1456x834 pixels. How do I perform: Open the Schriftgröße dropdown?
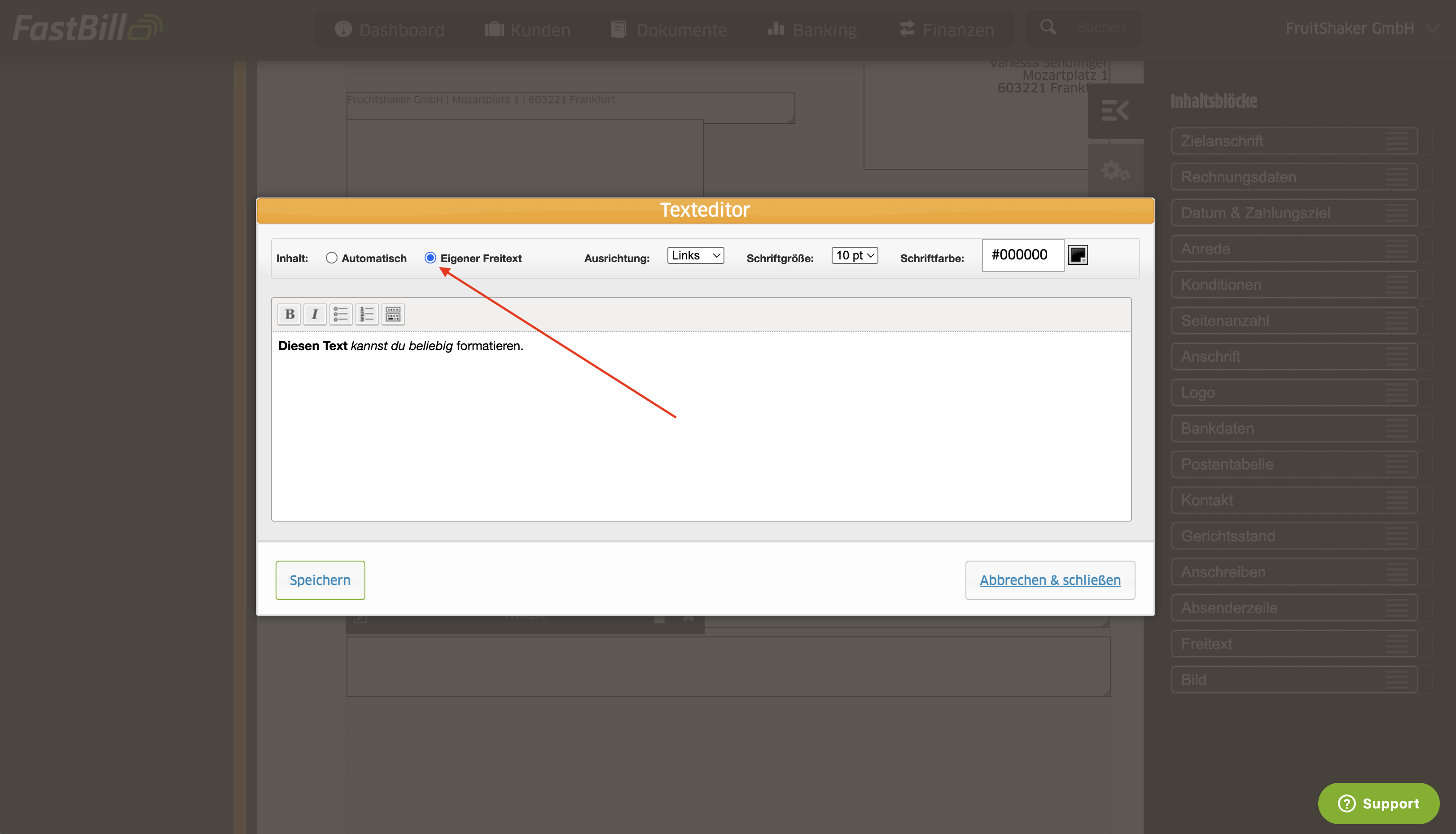(855, 255)
